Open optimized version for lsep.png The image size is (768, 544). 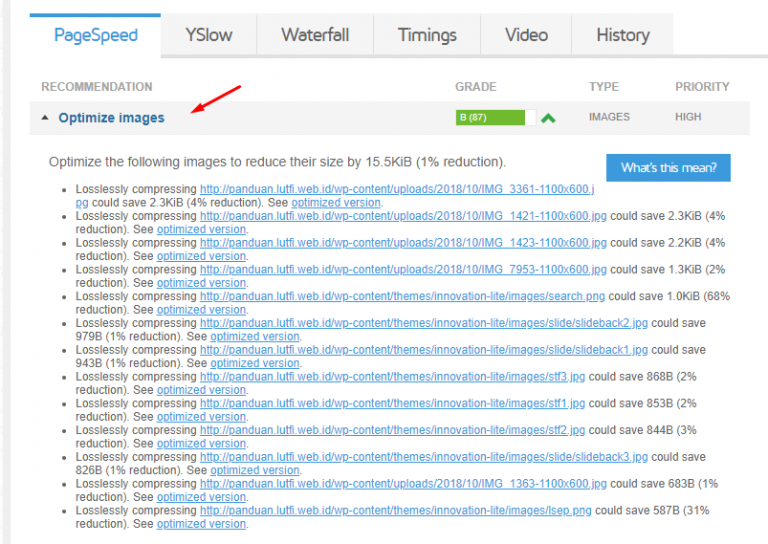tap(201, 524)
